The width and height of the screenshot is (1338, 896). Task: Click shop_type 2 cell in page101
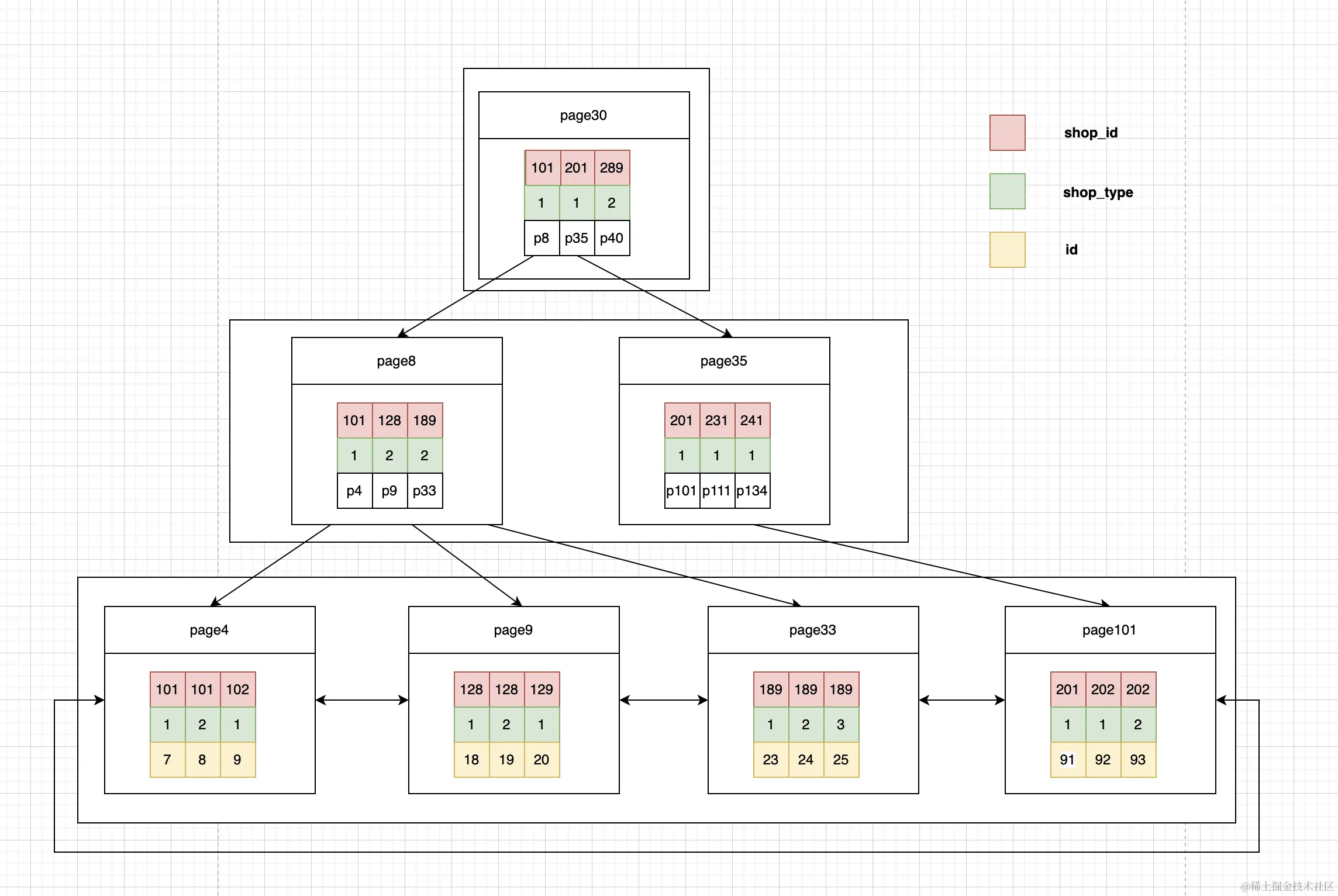pos(1139,725)
